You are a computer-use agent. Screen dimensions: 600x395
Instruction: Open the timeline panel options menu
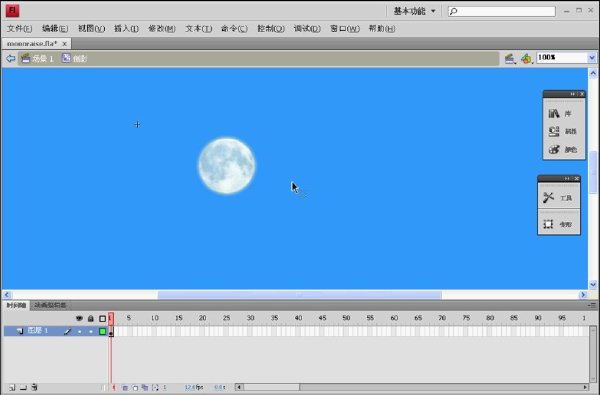[592, 305]
